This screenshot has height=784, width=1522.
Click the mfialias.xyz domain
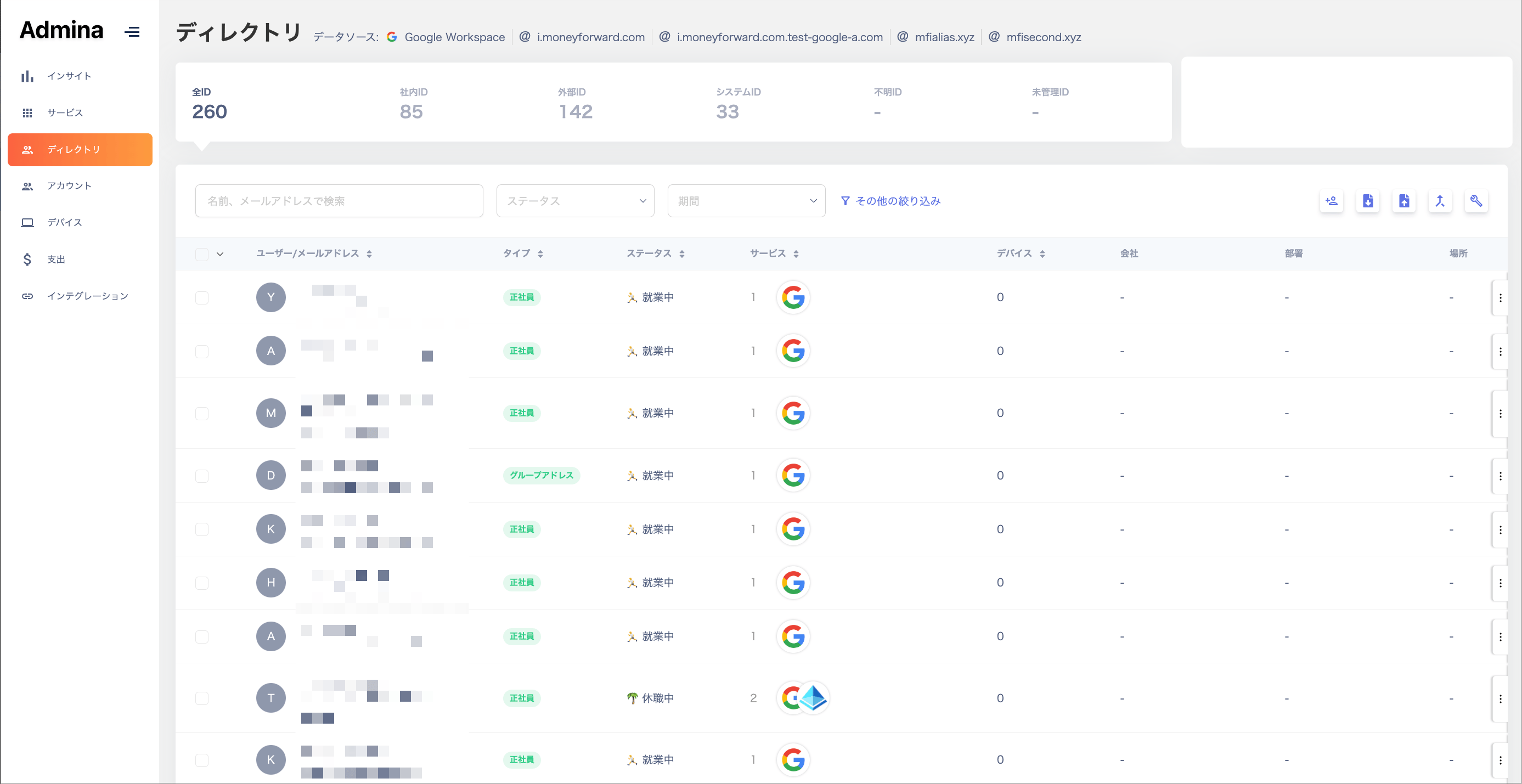[935, 37]
